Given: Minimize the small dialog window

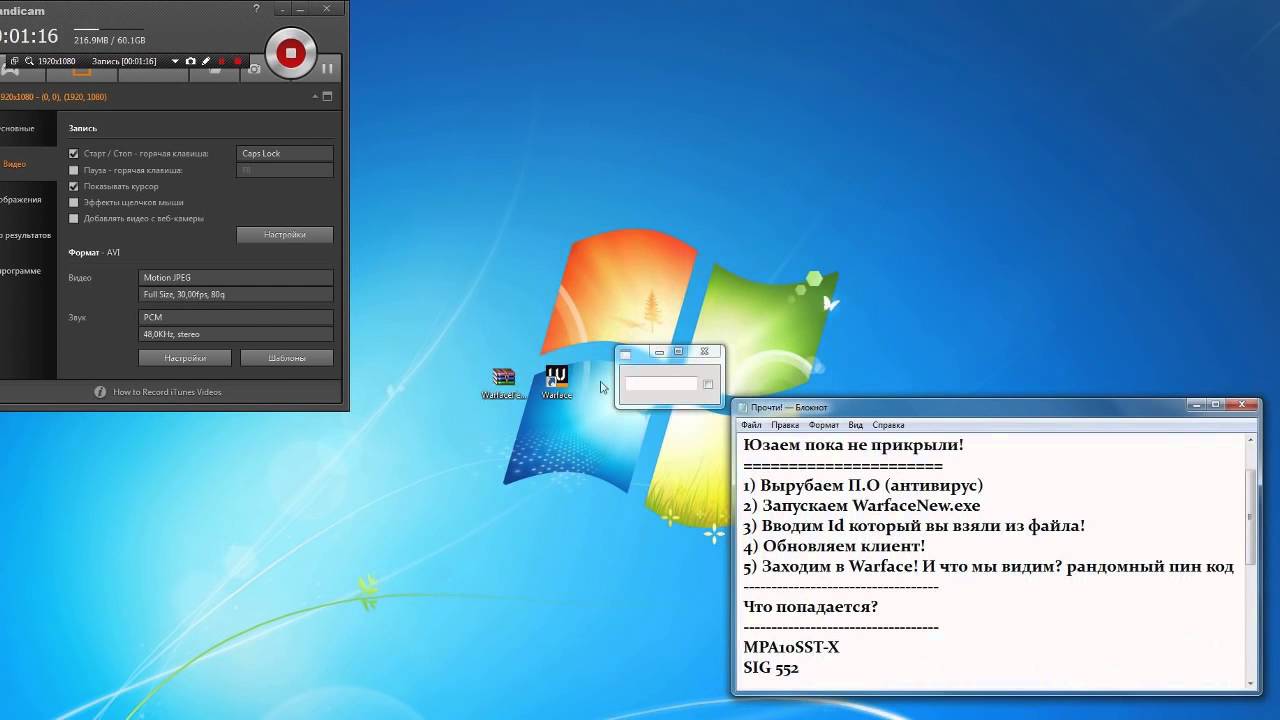Looking at the screenshot, I should point(659,352).
